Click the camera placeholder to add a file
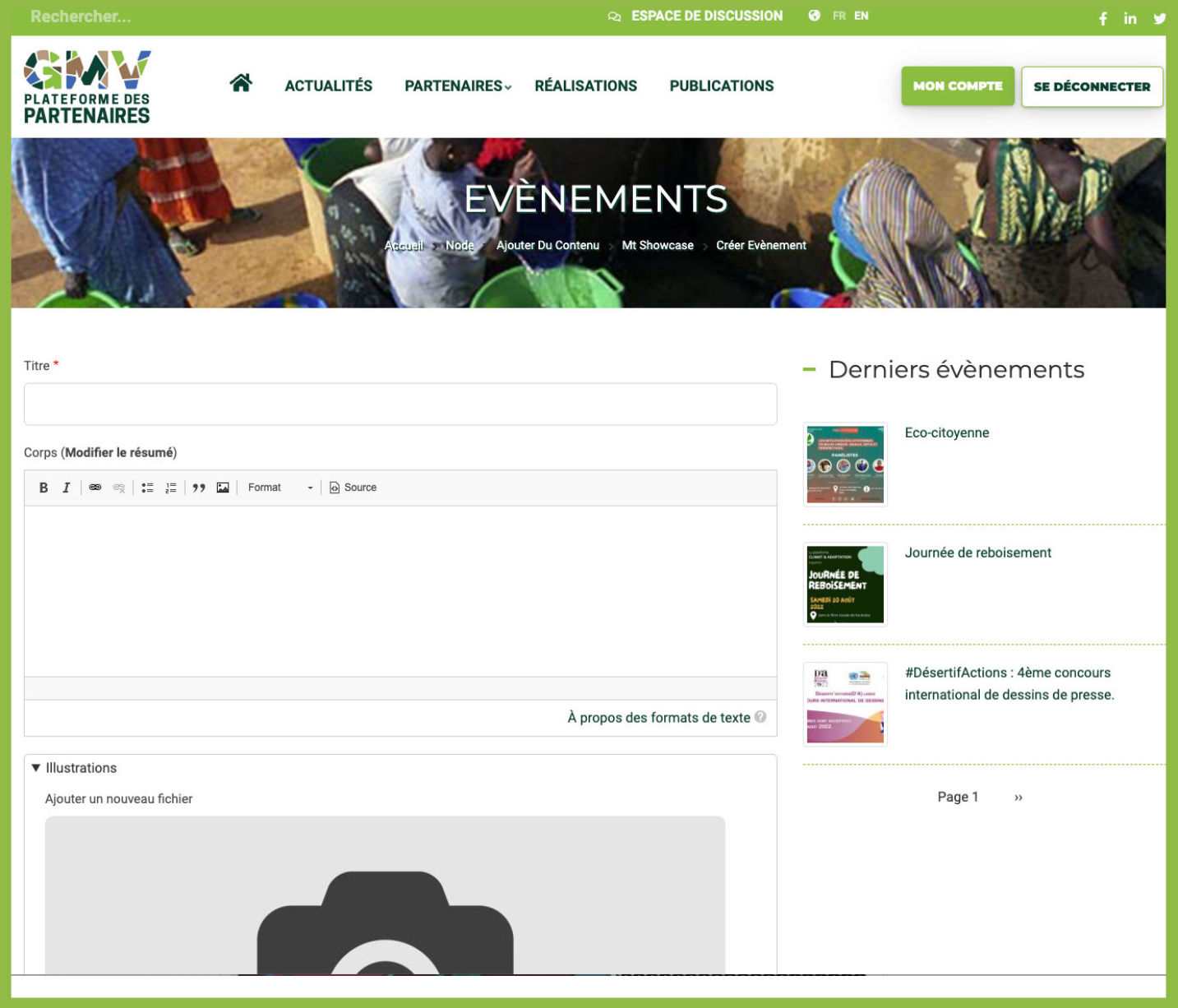 [385, 896]
